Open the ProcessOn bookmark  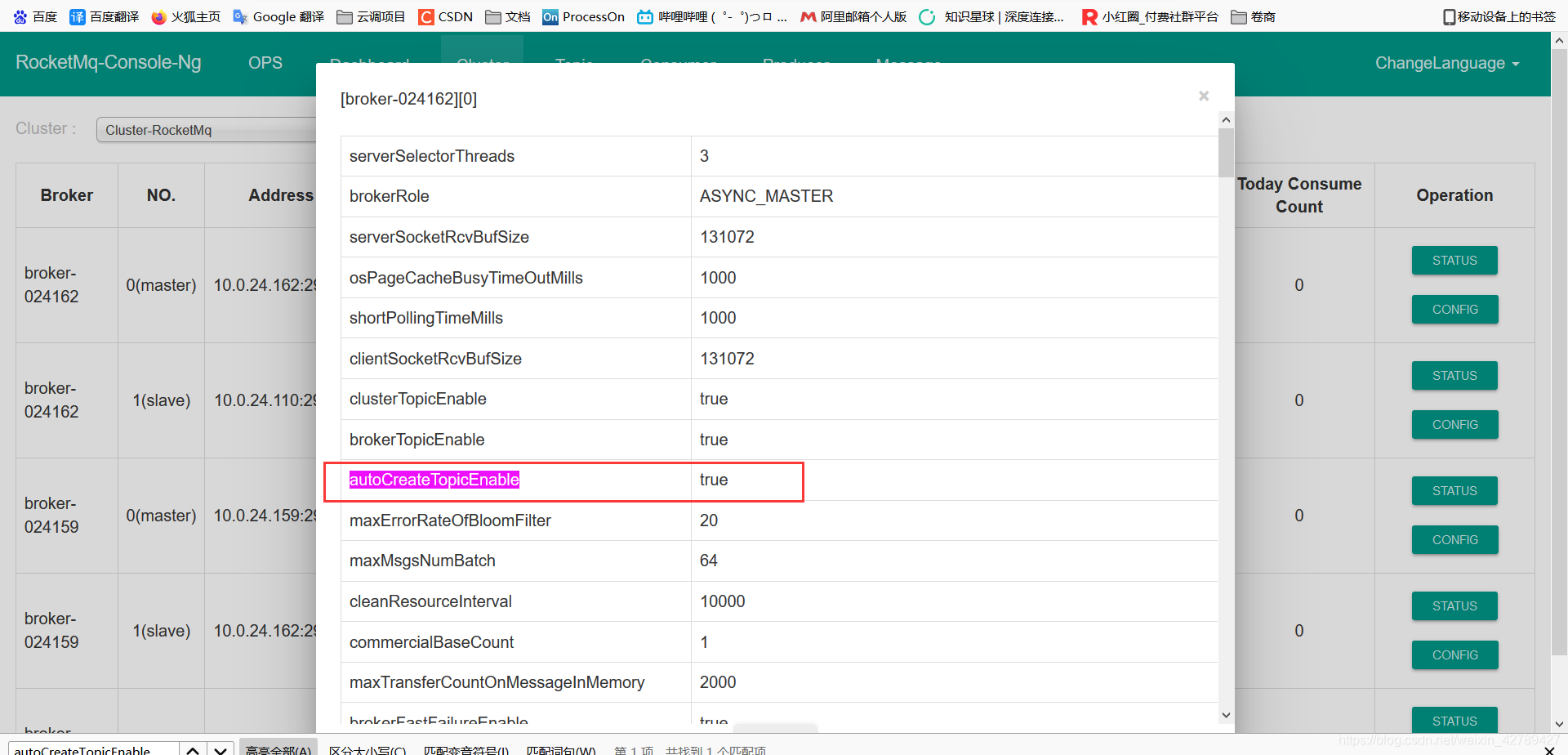584,16
